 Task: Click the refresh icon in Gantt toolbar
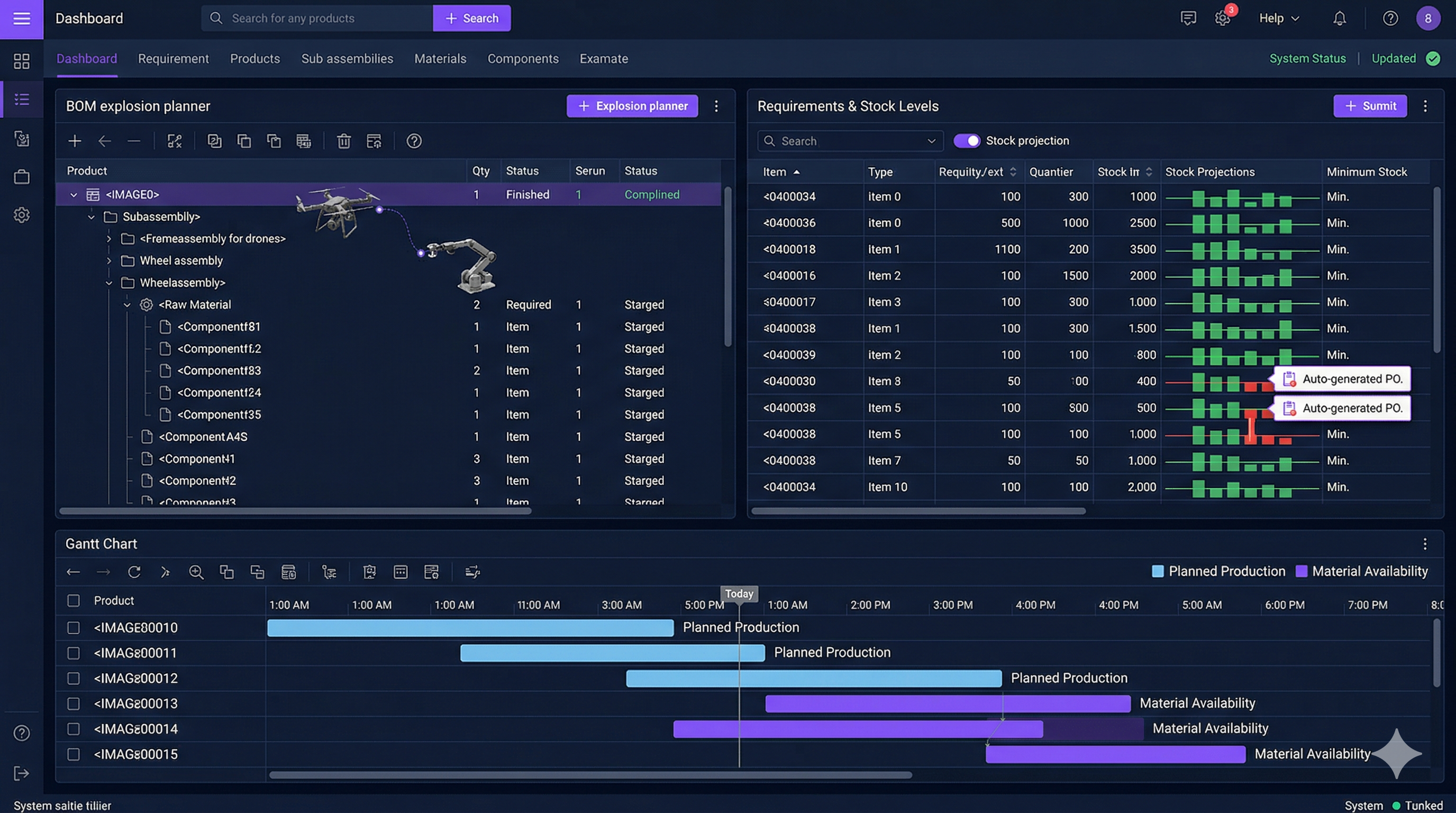(x=134, y=572)
